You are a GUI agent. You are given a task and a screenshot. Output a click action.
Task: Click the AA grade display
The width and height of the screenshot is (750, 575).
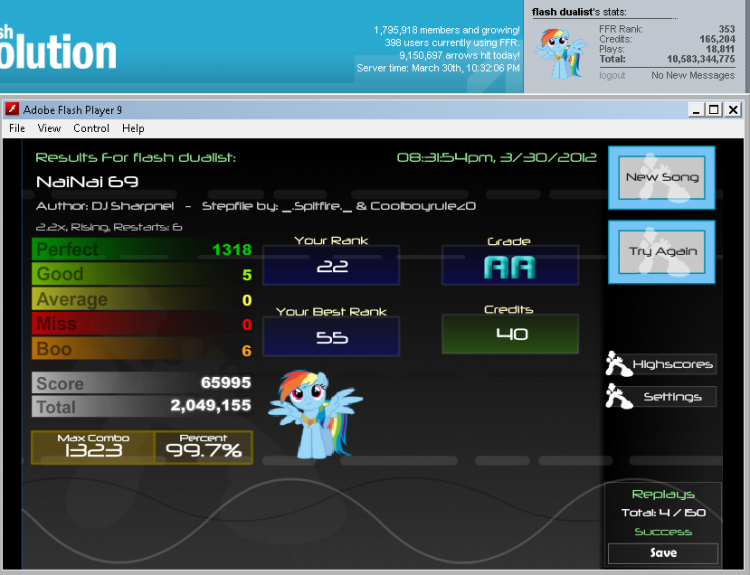tap(510, 266)
